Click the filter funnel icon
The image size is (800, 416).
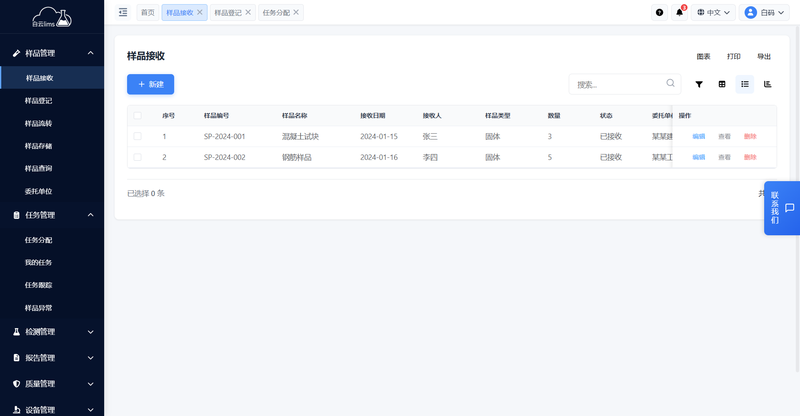pos(699,85)
